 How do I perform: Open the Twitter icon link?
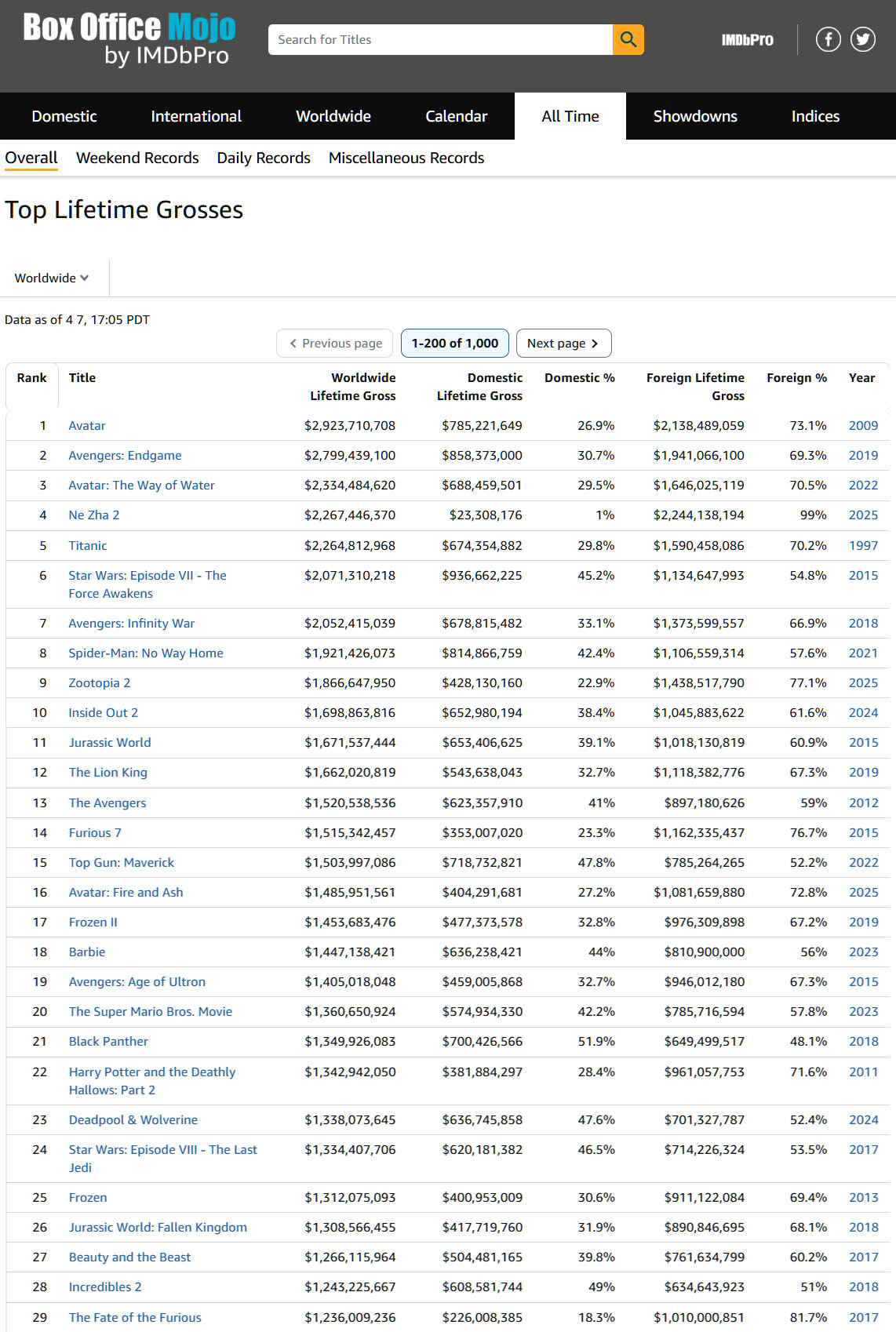click(x=863, y=39)
